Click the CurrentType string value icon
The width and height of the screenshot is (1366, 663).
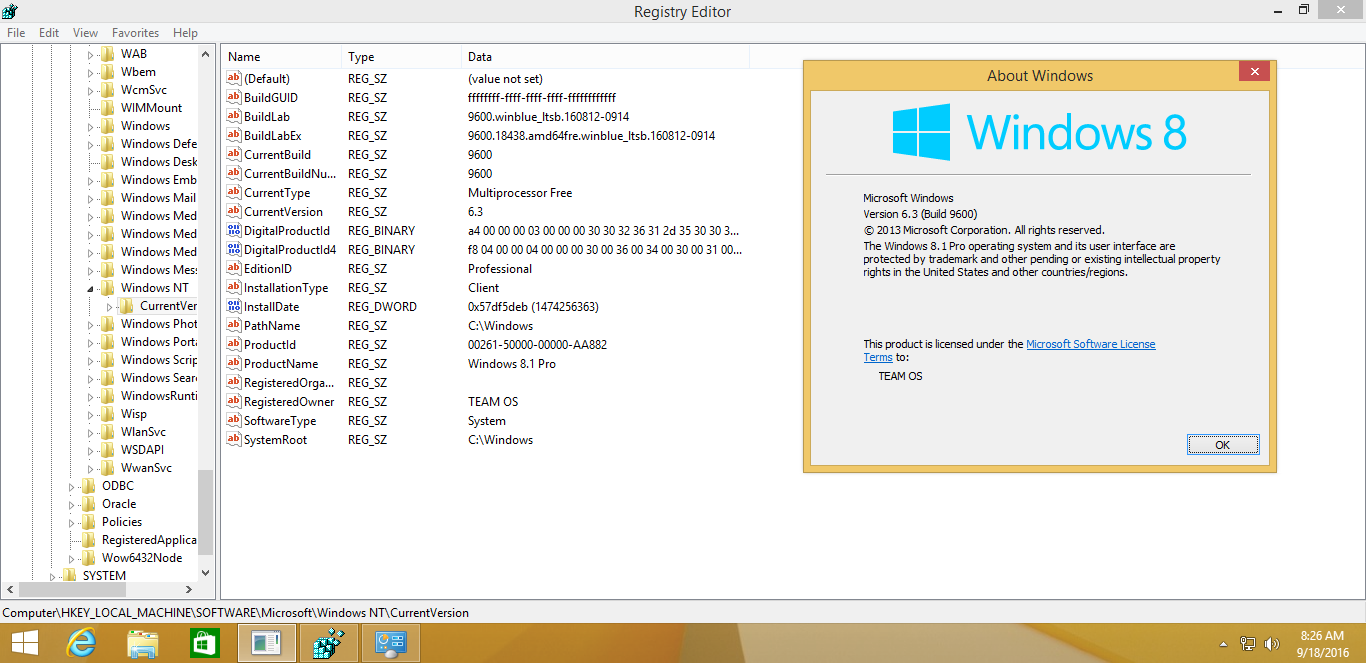[x=234, y=193]
